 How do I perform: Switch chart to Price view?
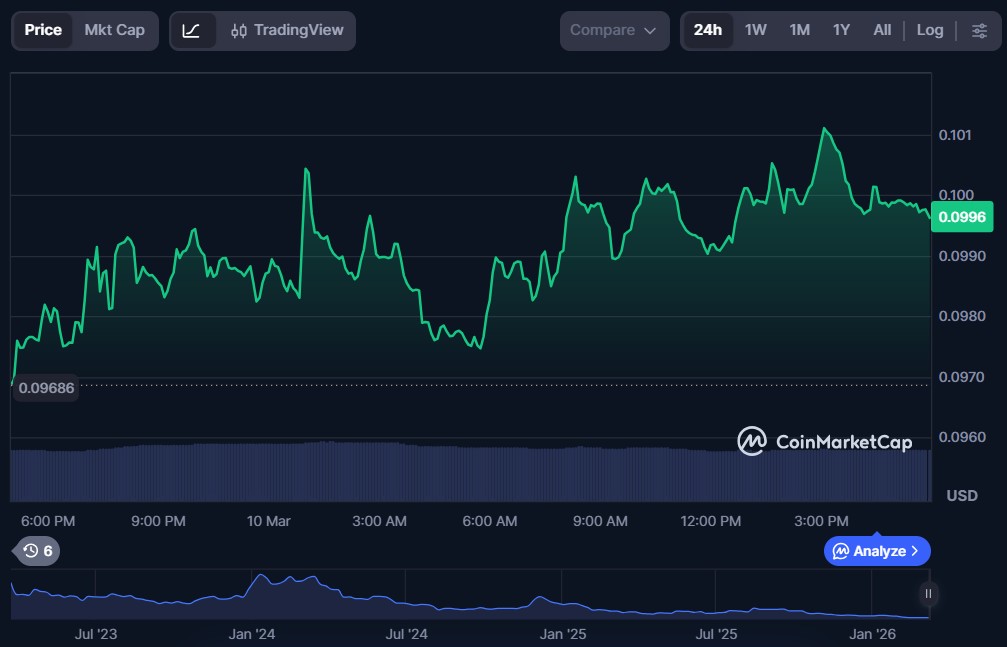tap(43, 31)
